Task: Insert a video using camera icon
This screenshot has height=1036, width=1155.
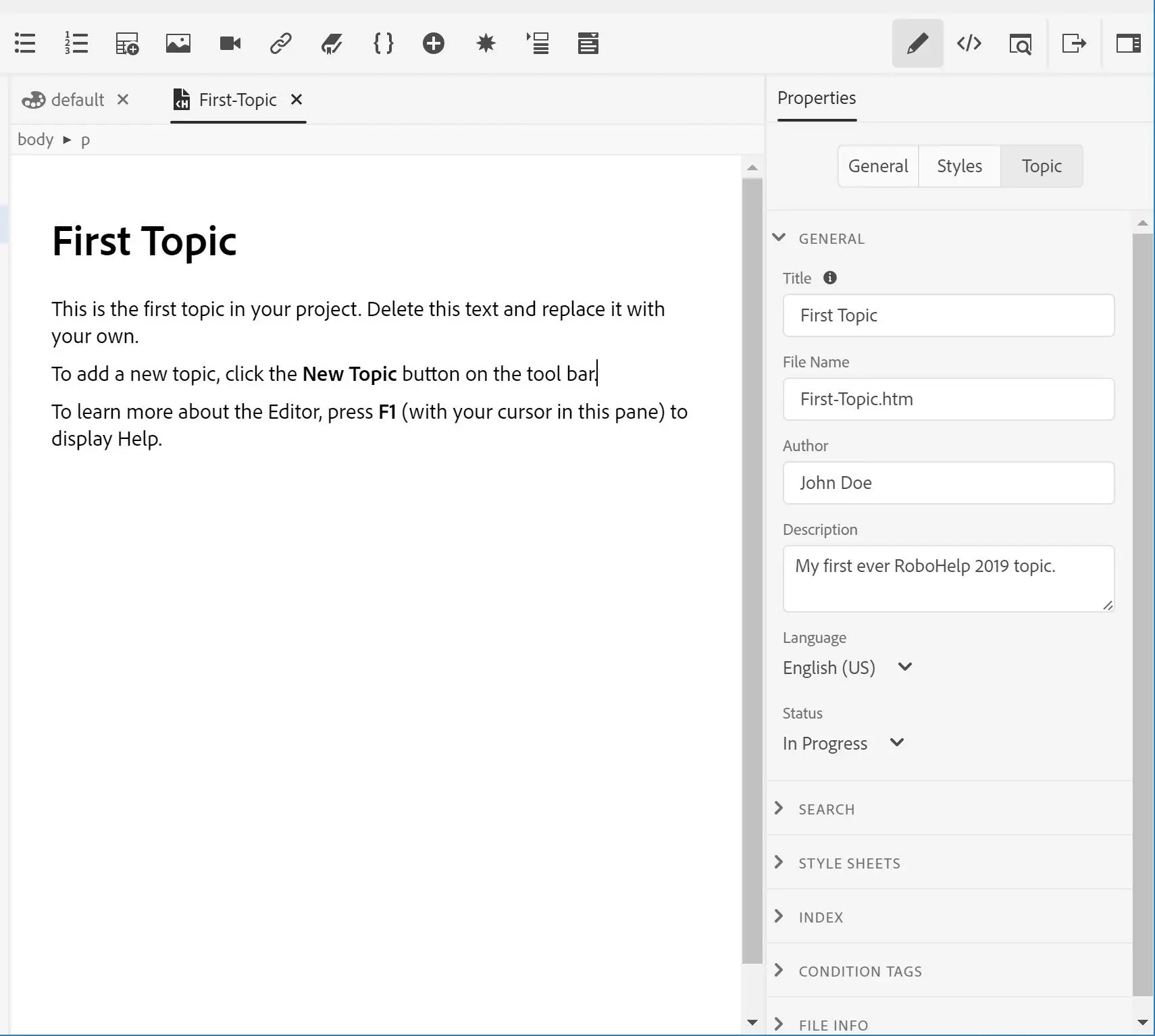Action: tap(230, 43)
